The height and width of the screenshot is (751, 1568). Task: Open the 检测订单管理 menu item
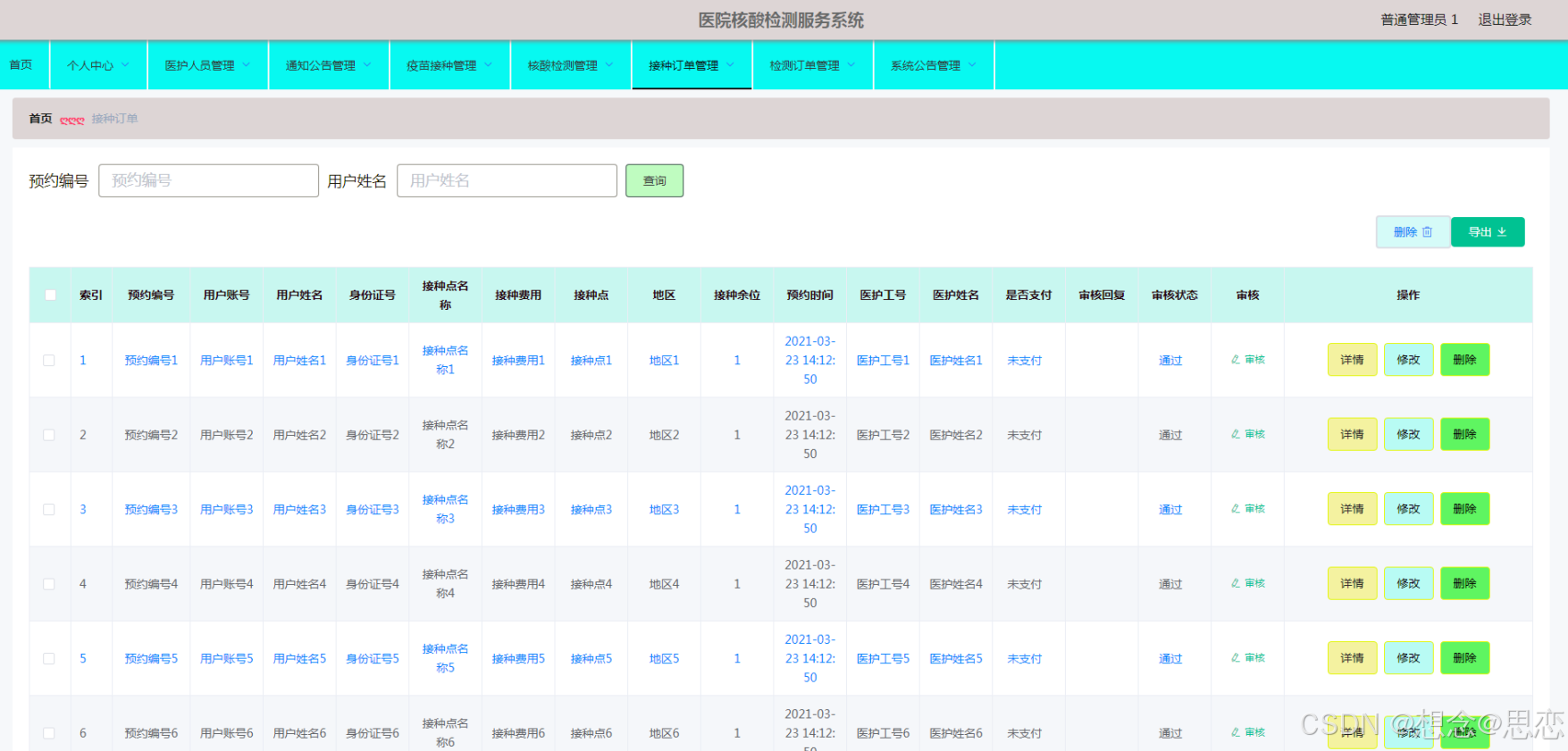click(x=813, y=65)
